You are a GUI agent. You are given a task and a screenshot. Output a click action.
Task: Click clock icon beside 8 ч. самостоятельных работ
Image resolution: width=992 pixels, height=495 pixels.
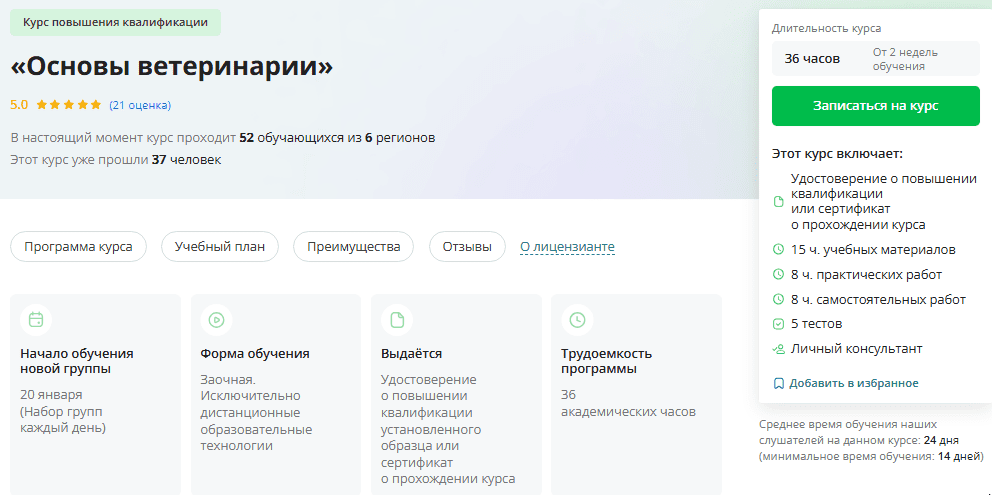click(779, 300)
